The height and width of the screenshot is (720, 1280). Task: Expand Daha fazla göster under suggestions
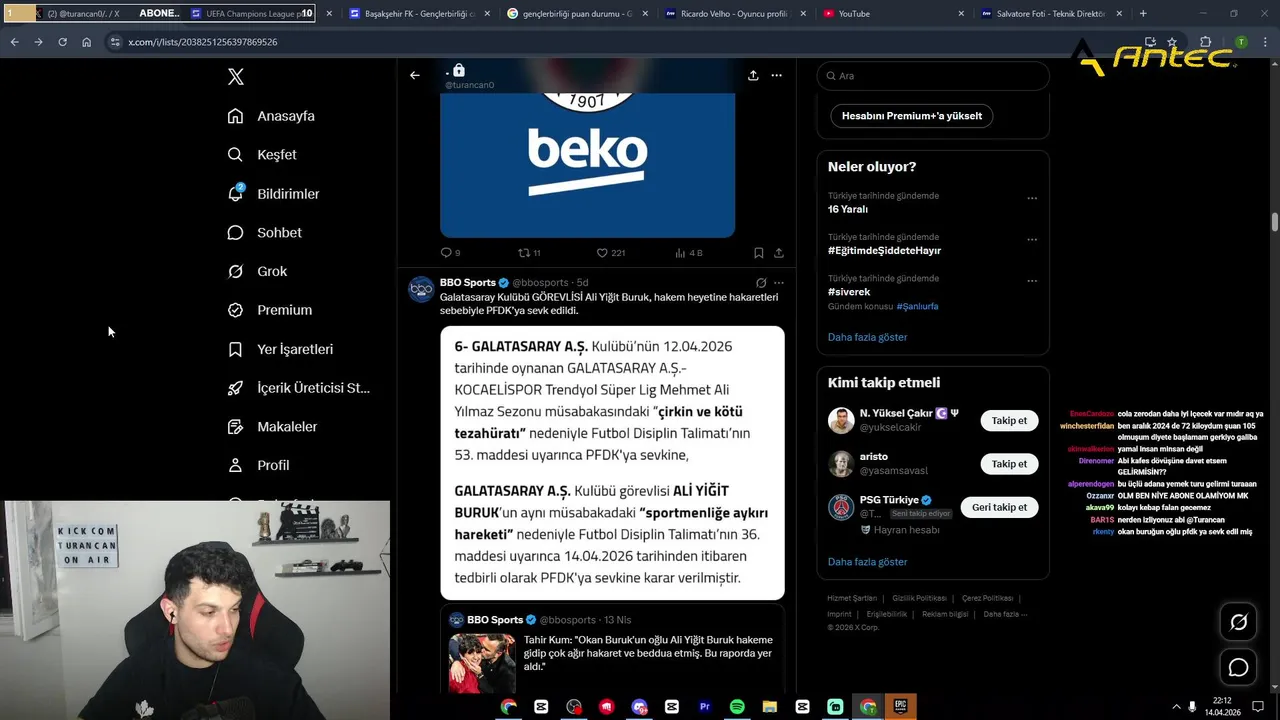tap(867, 562)
